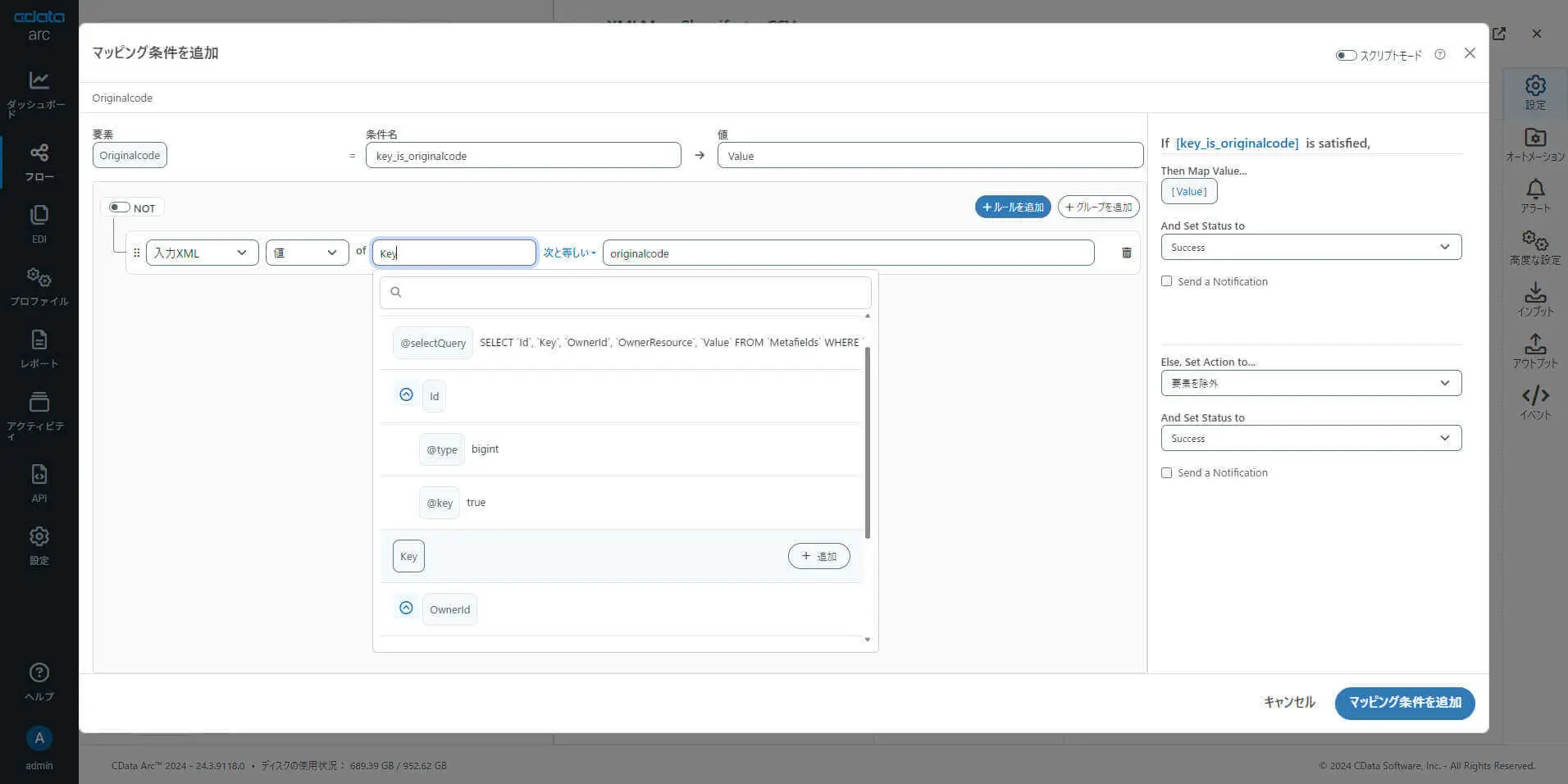Click the element picker scrollbar thumb
1568x784 pixels.
click(868, 443)
